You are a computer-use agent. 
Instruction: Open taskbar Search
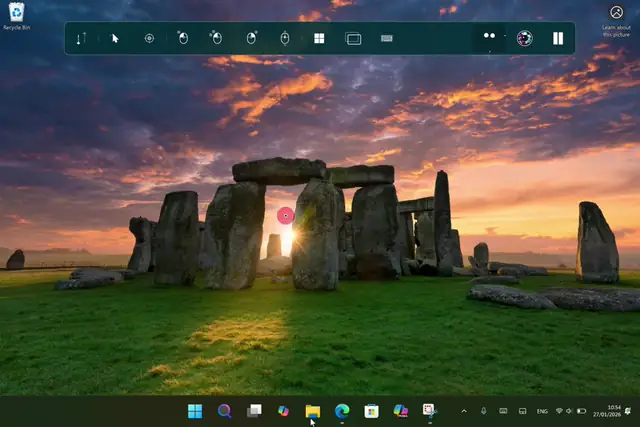coord(224,411)
